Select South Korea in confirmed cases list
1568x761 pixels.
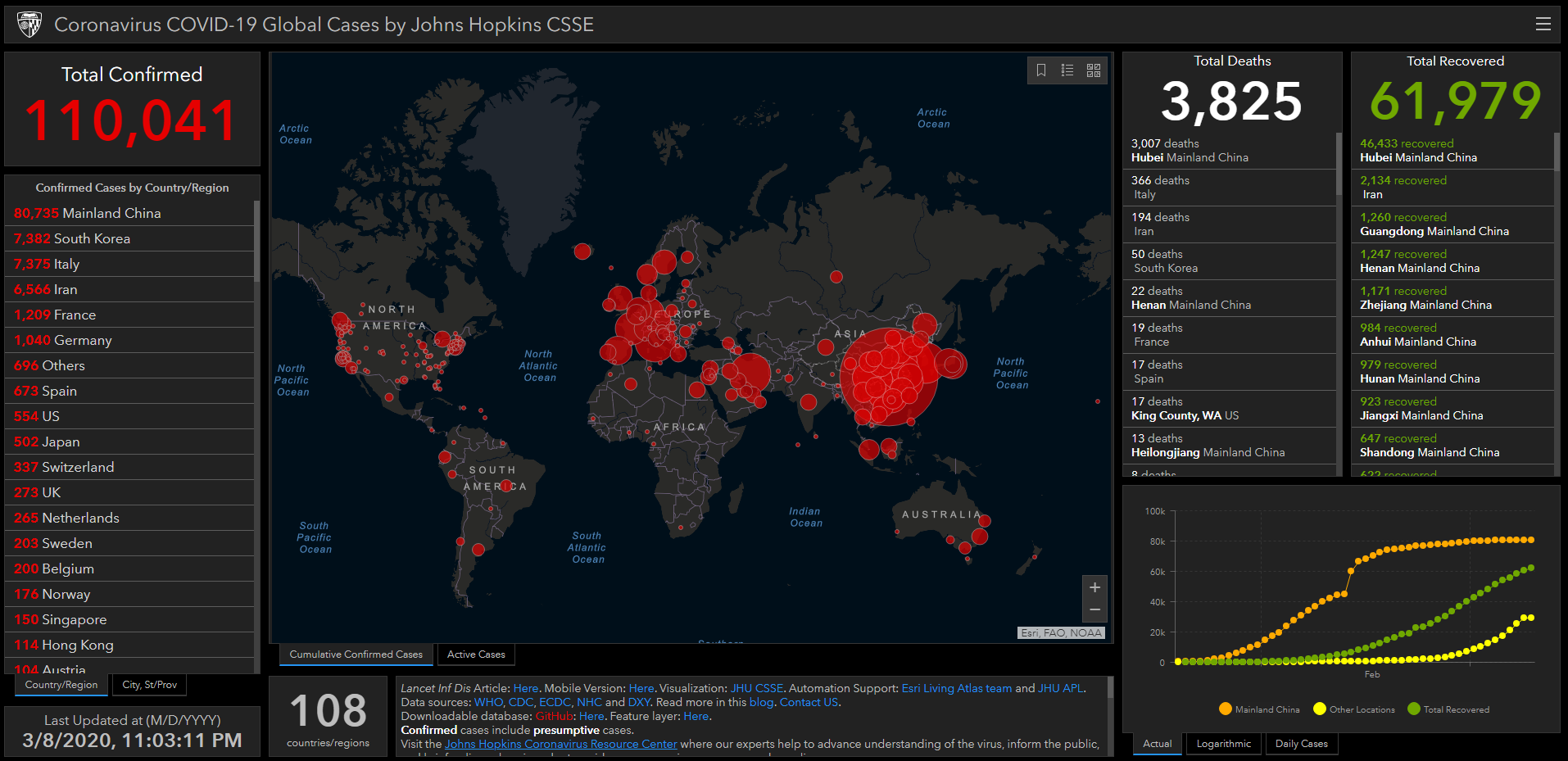point(131,238)
